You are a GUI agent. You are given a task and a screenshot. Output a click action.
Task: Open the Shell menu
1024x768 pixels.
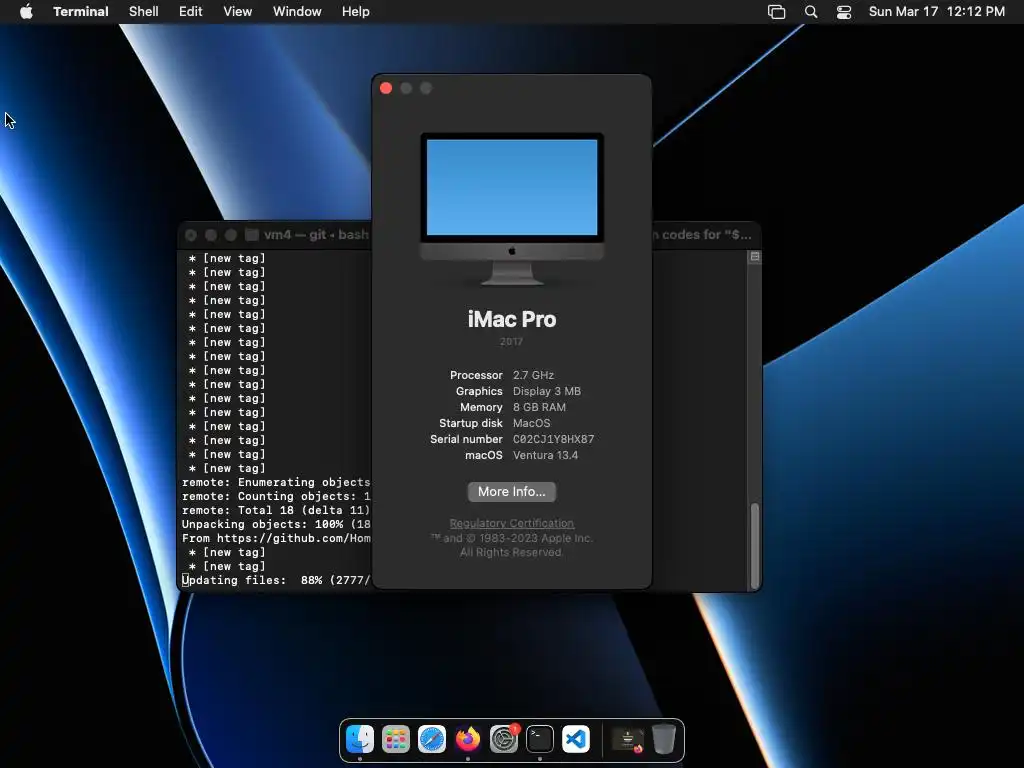[x=143, y=12]
